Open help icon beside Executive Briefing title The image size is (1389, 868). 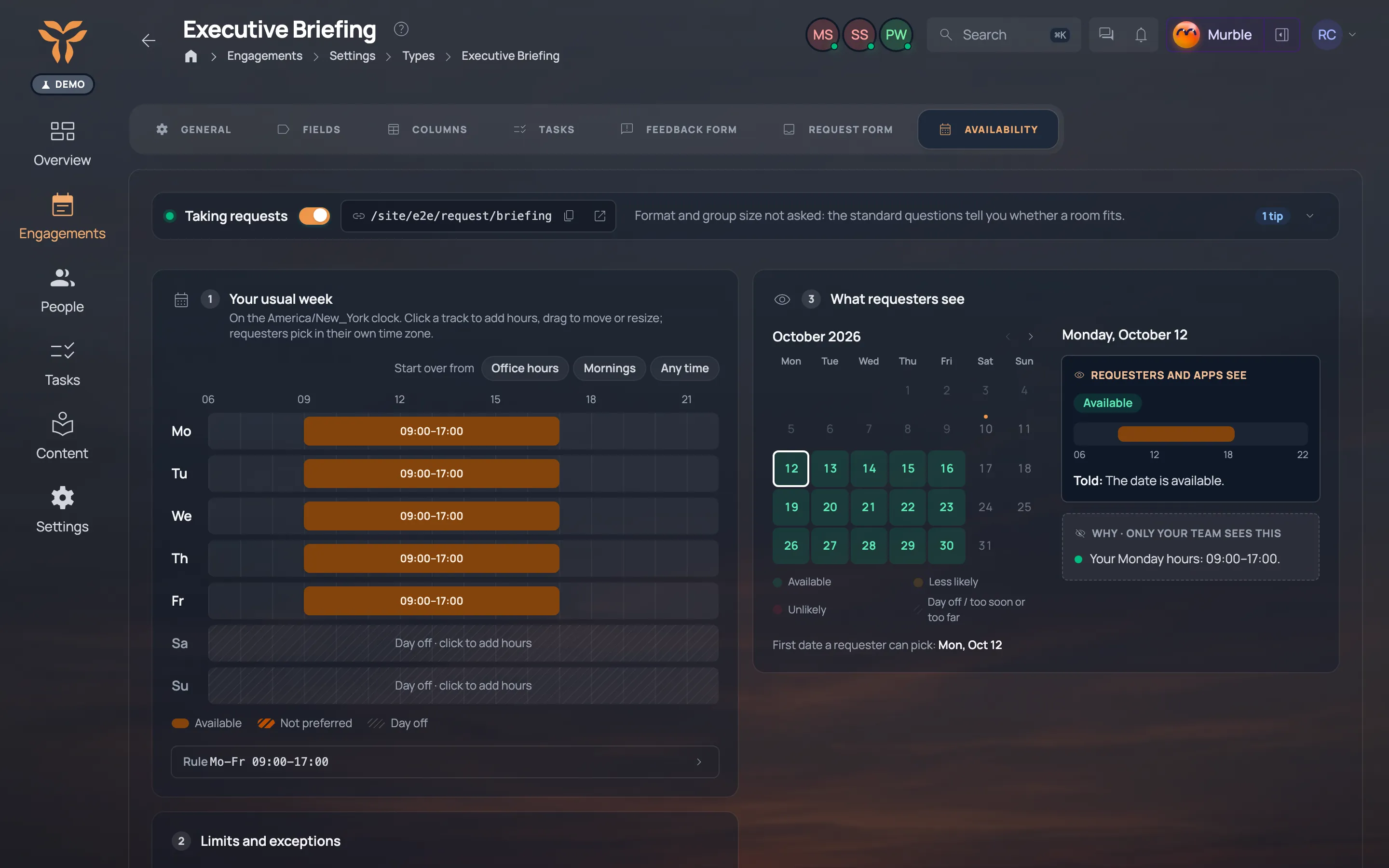tap(401, 29)
